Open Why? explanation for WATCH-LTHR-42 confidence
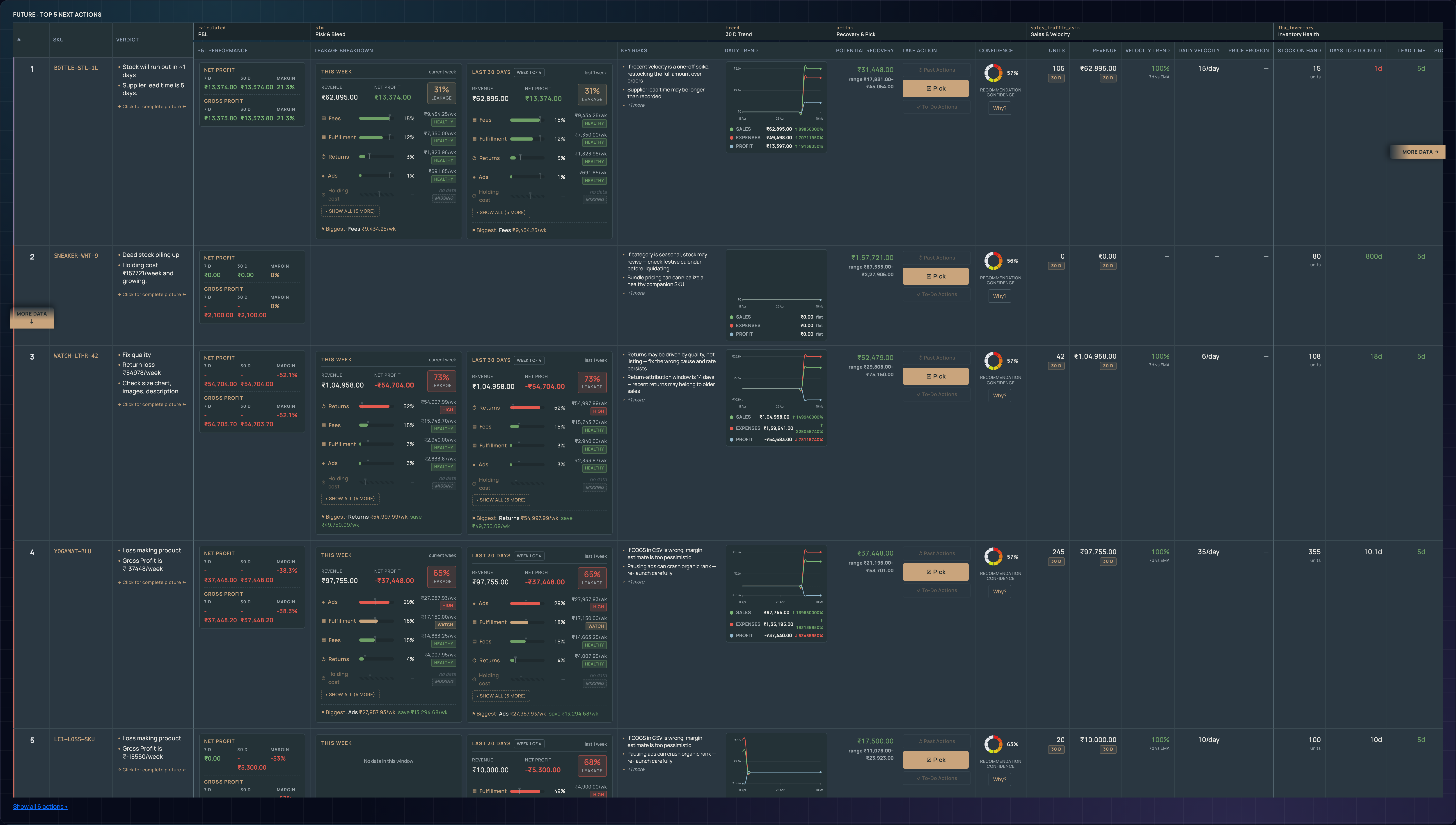This screenshot has height=825, width=1456. pos(1000,396)
